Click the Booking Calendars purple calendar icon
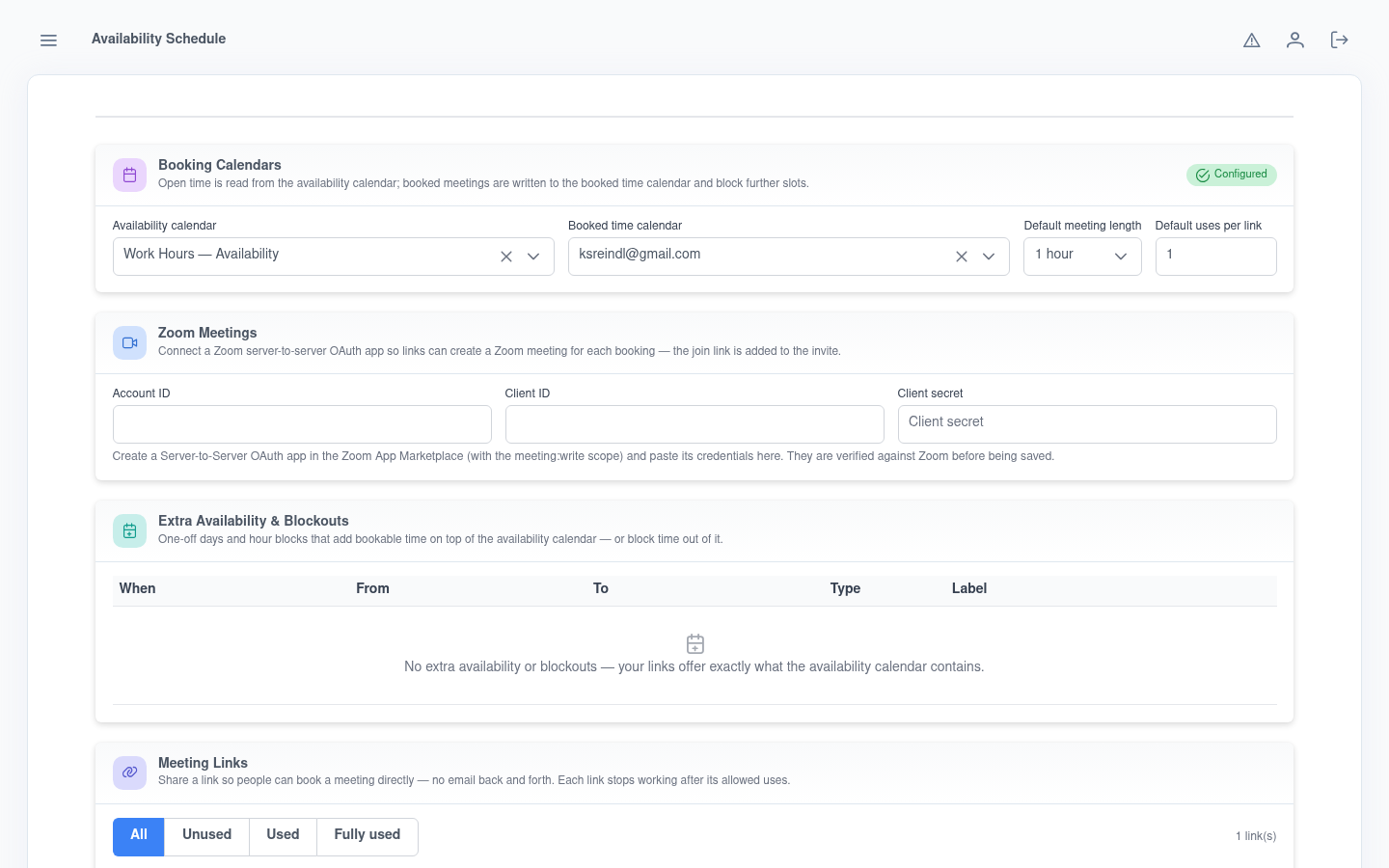The image size is (1389, 868). (130, 176)
